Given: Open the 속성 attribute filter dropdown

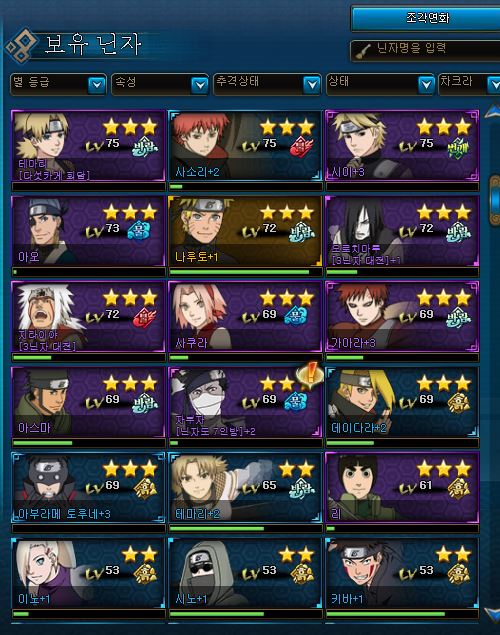Looking at the screenshot, I should [160, 84].
